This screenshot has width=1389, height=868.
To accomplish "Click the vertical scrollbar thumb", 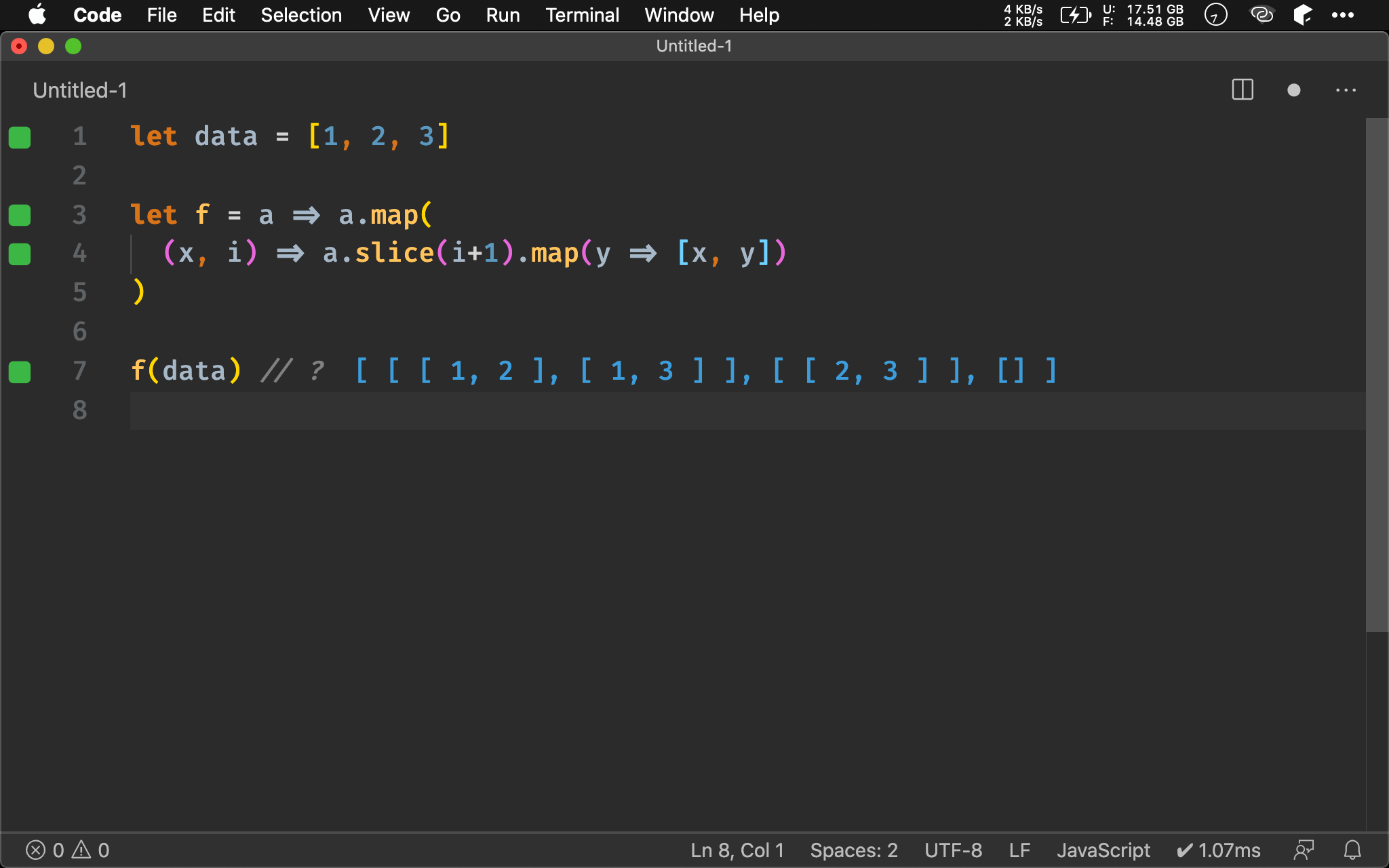I will [x=1376, y=375].
